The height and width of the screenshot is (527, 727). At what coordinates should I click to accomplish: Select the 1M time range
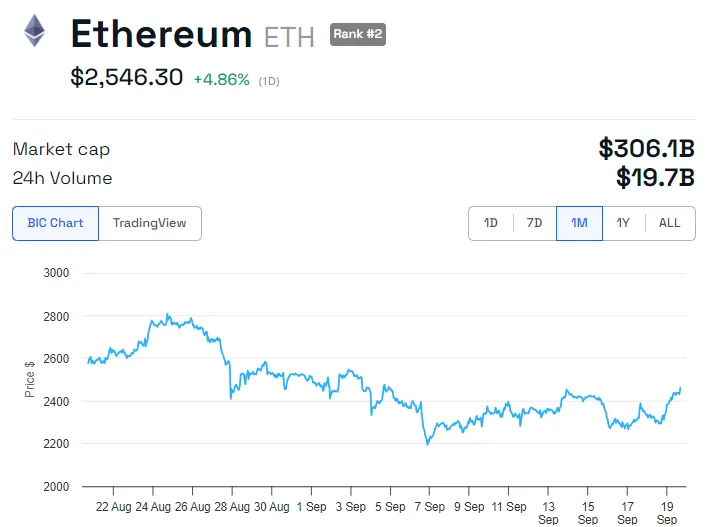click(x=579, y=223)
